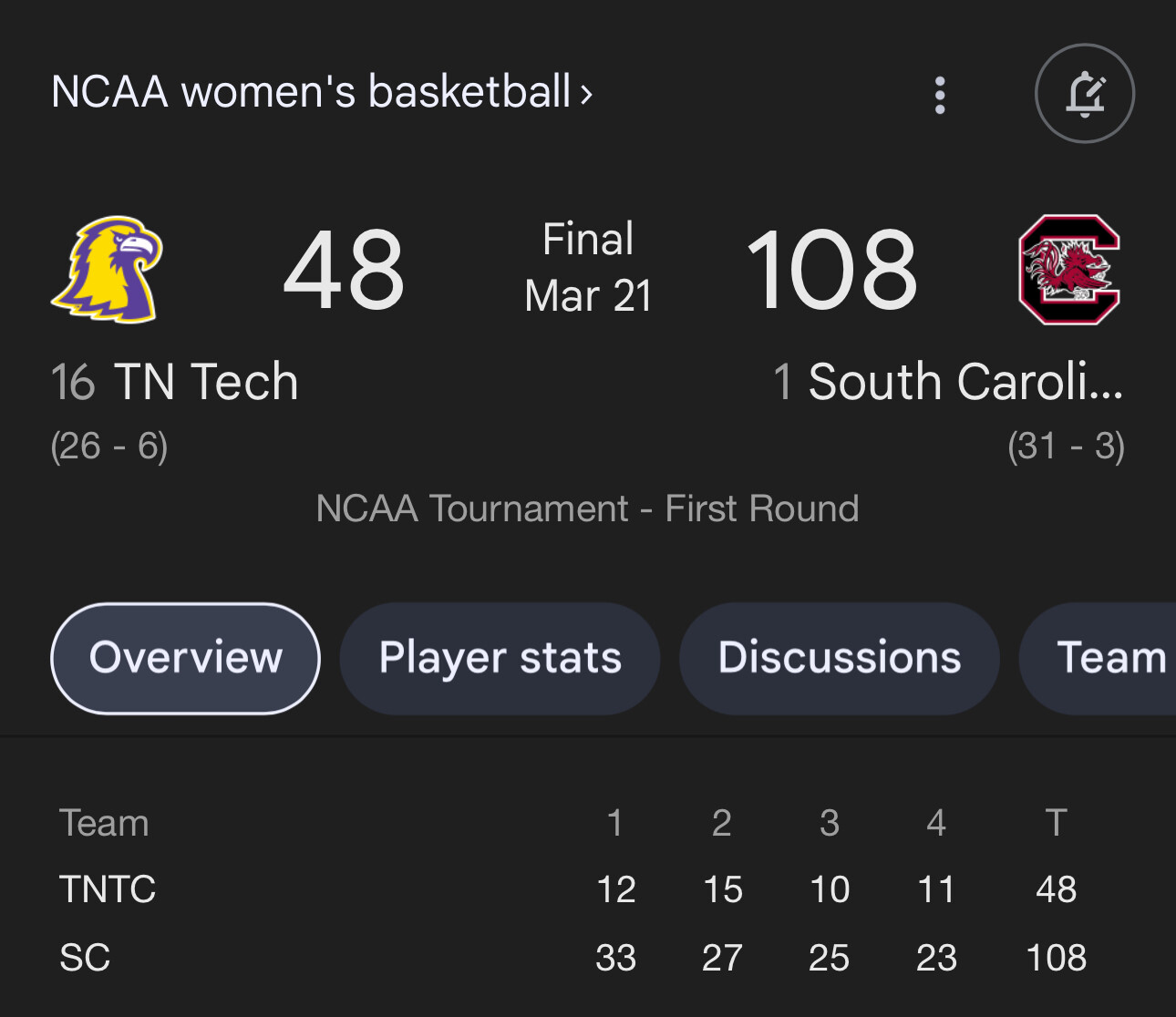Screen dimensions: 1176x1017
Task: Click the NCAA Tournament - First Round label
Action: pyautogui.click(x=587, y=508)
